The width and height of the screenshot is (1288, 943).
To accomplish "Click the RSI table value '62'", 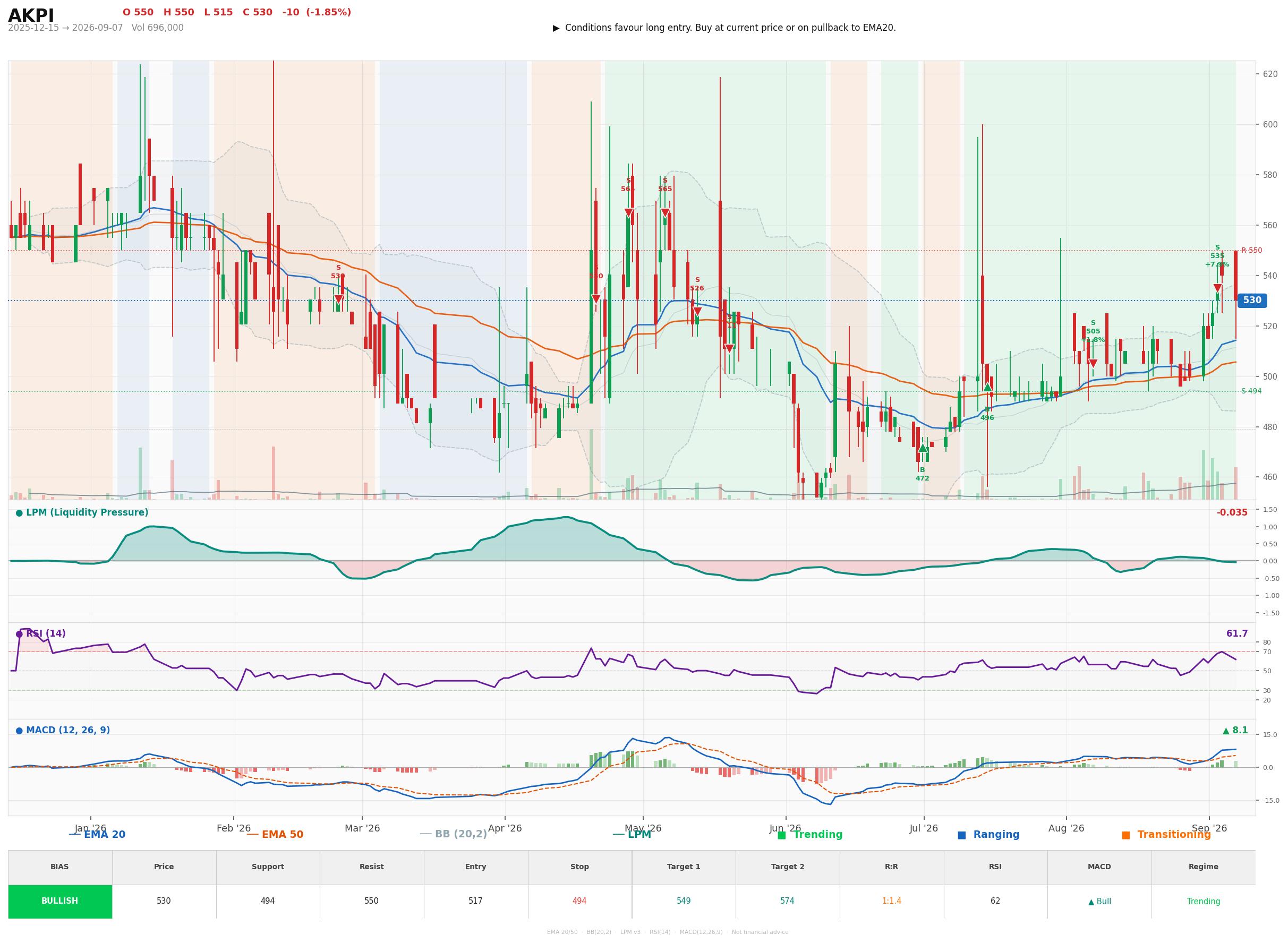I will [995, 902].
